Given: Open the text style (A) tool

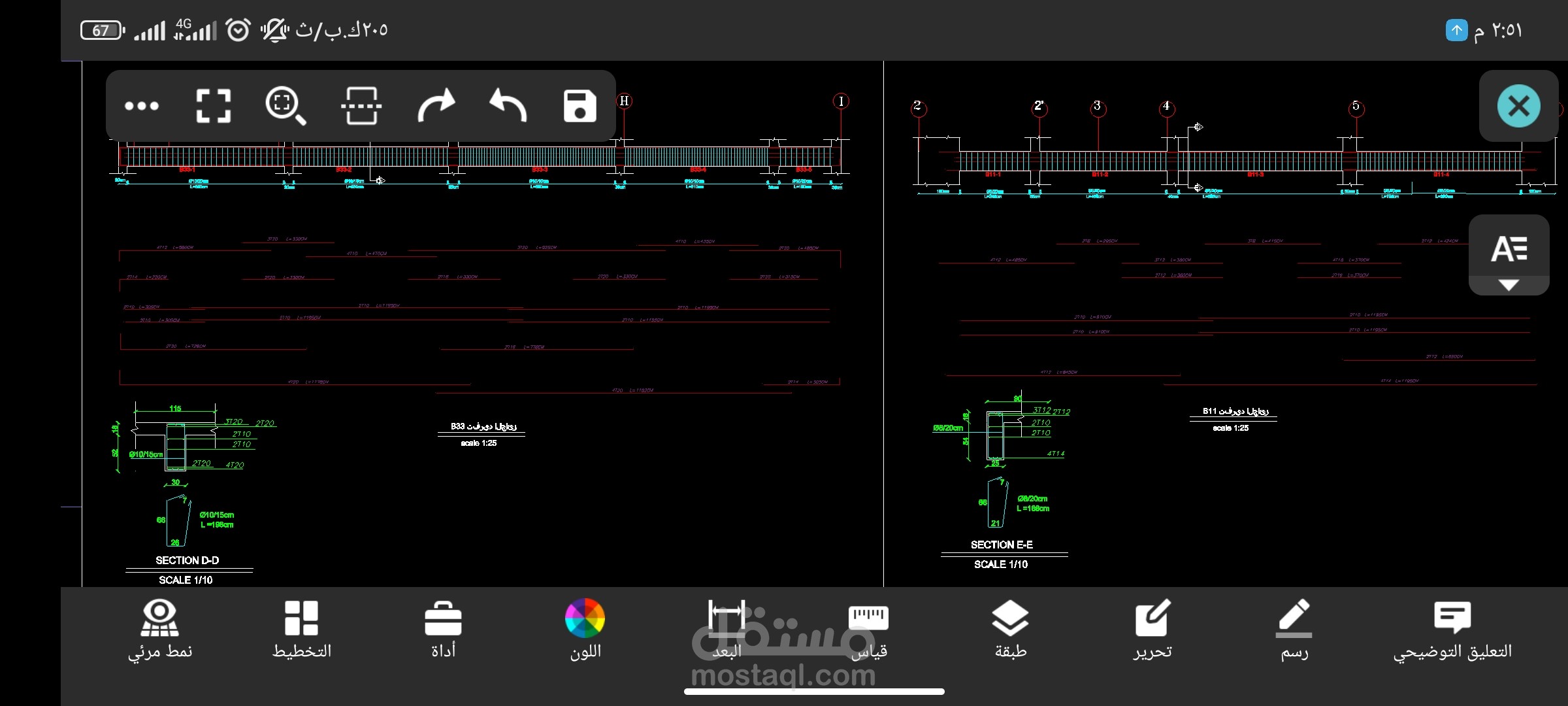Looking at the screenshot, I should click(1509, 249).
